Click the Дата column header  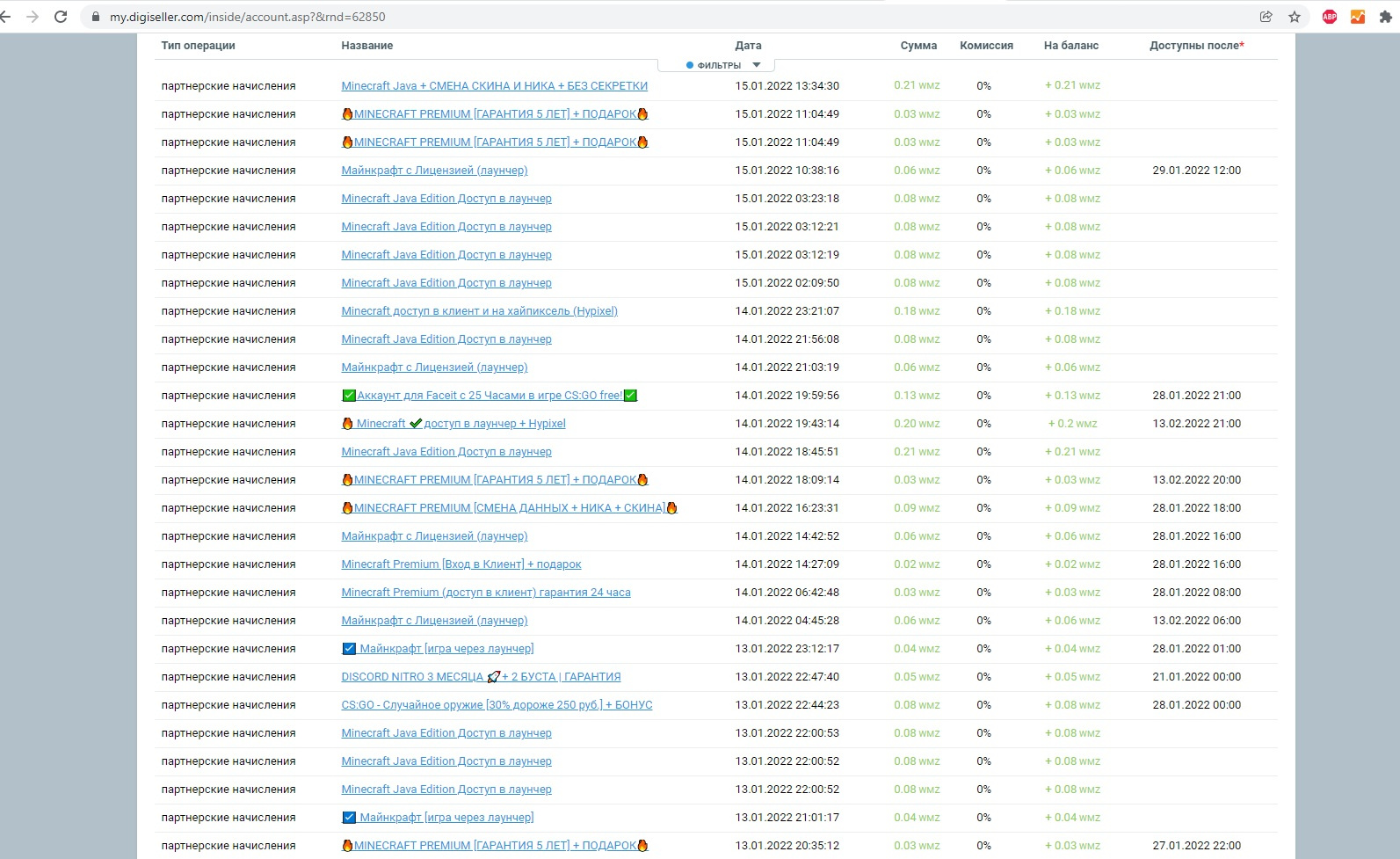[748, 46]
